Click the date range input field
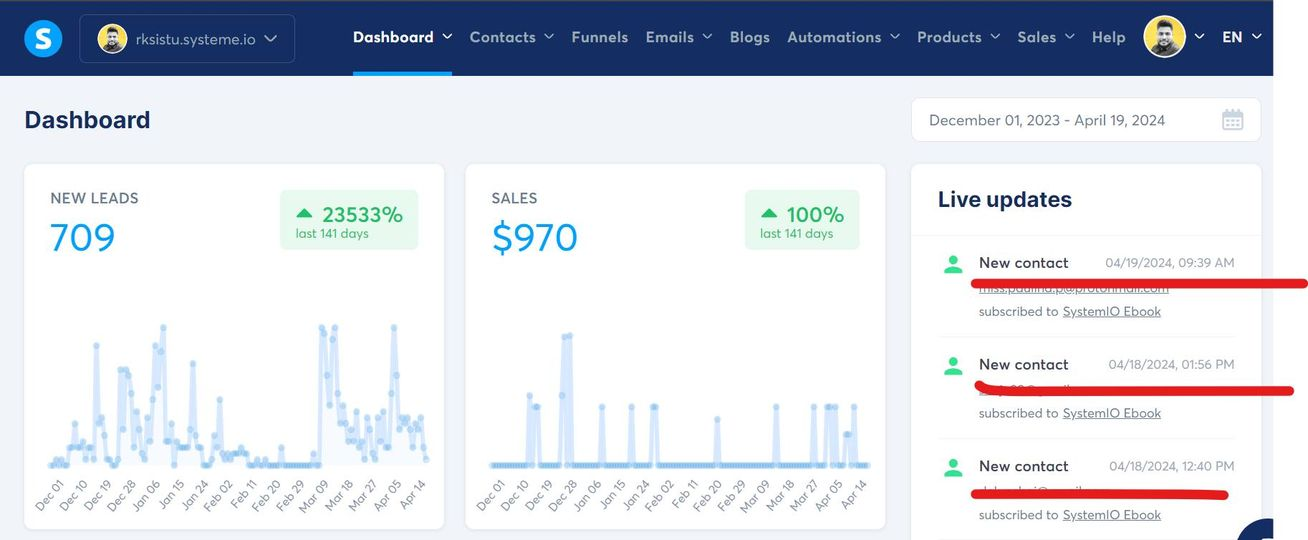 [1047, 120]
